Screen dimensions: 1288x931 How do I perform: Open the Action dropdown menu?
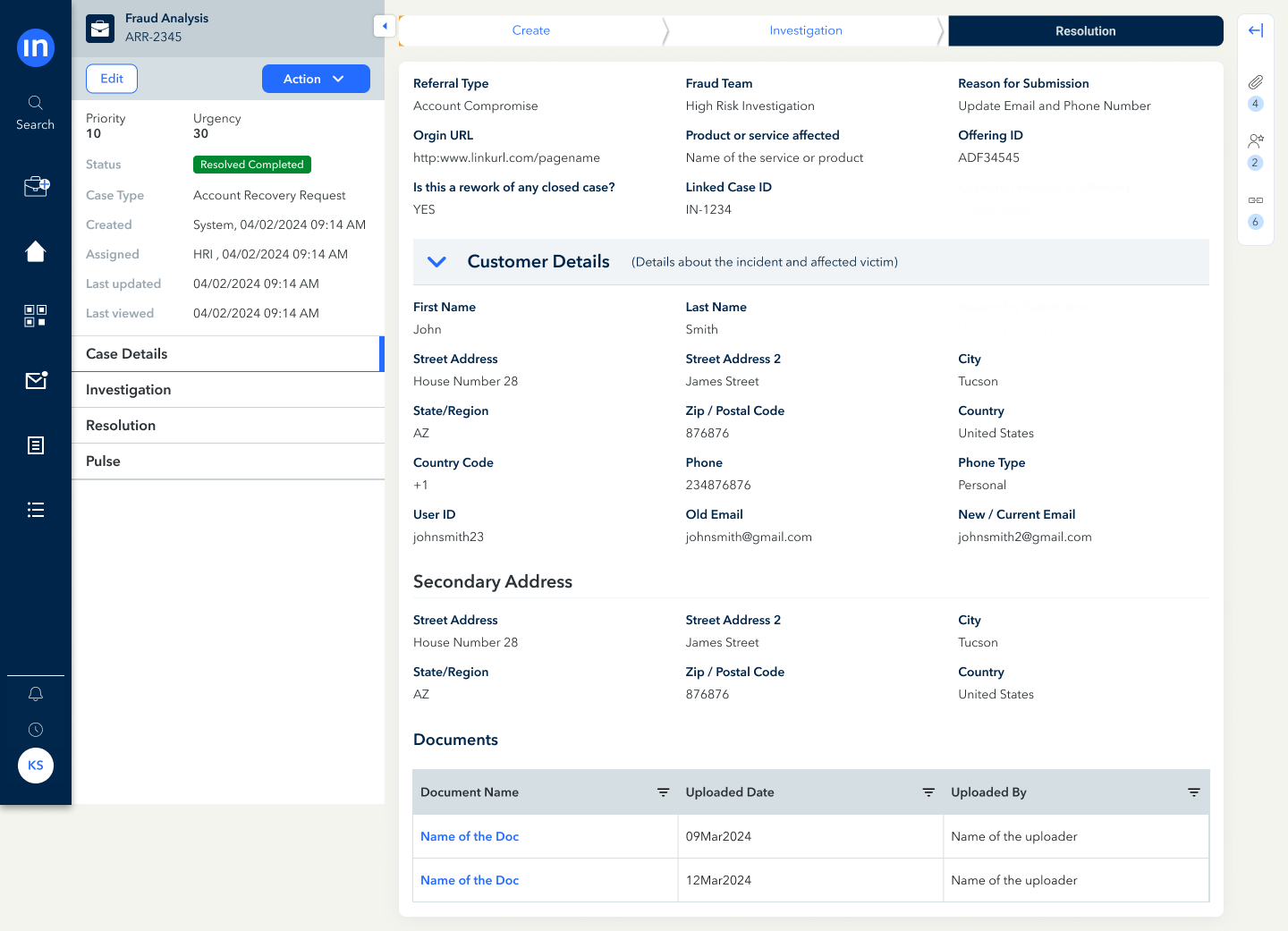click(x=316, y=79)
